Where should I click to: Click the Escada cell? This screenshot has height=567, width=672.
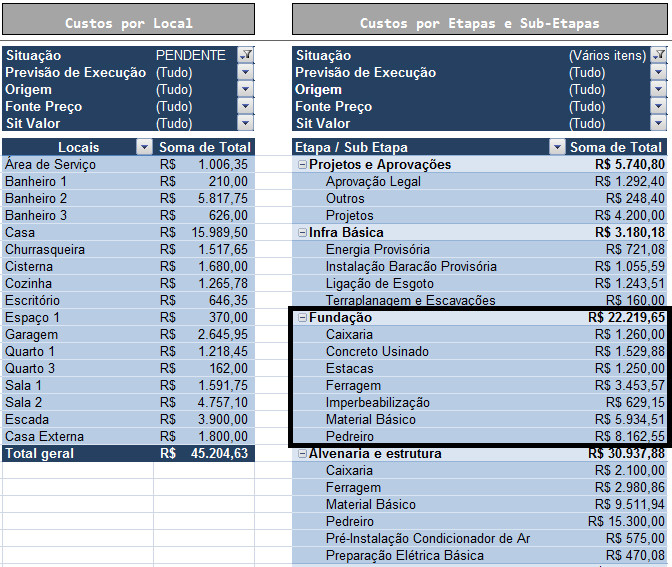[x=78, y=420]
